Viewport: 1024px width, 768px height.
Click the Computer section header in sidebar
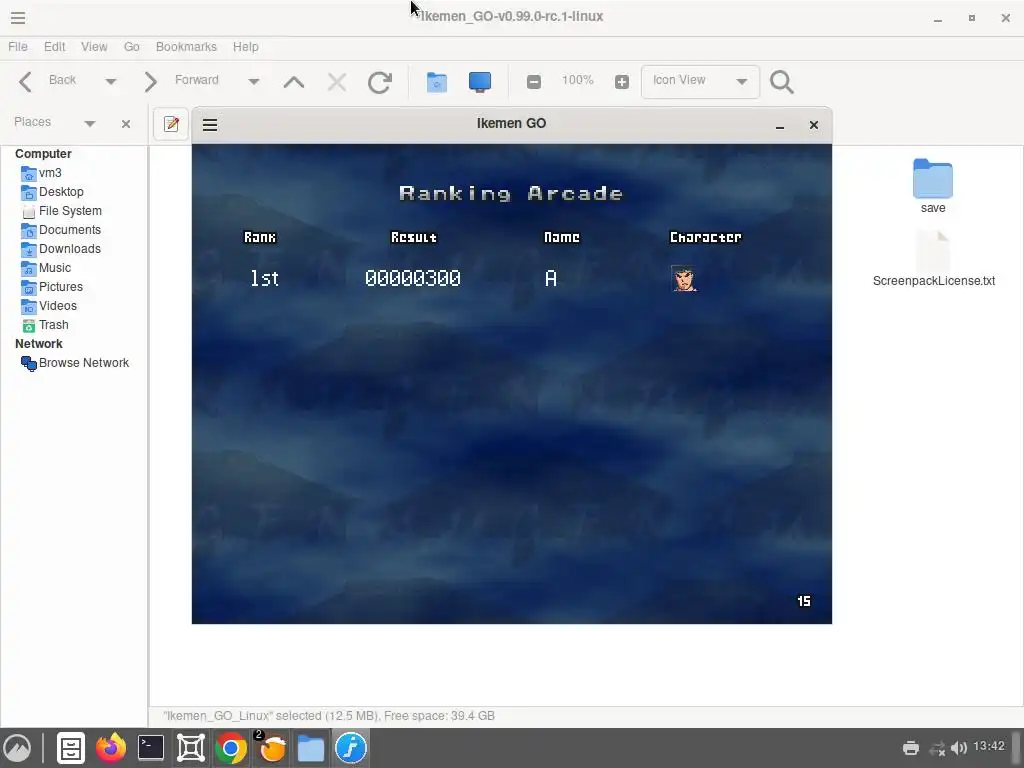[x=43, y=154]
